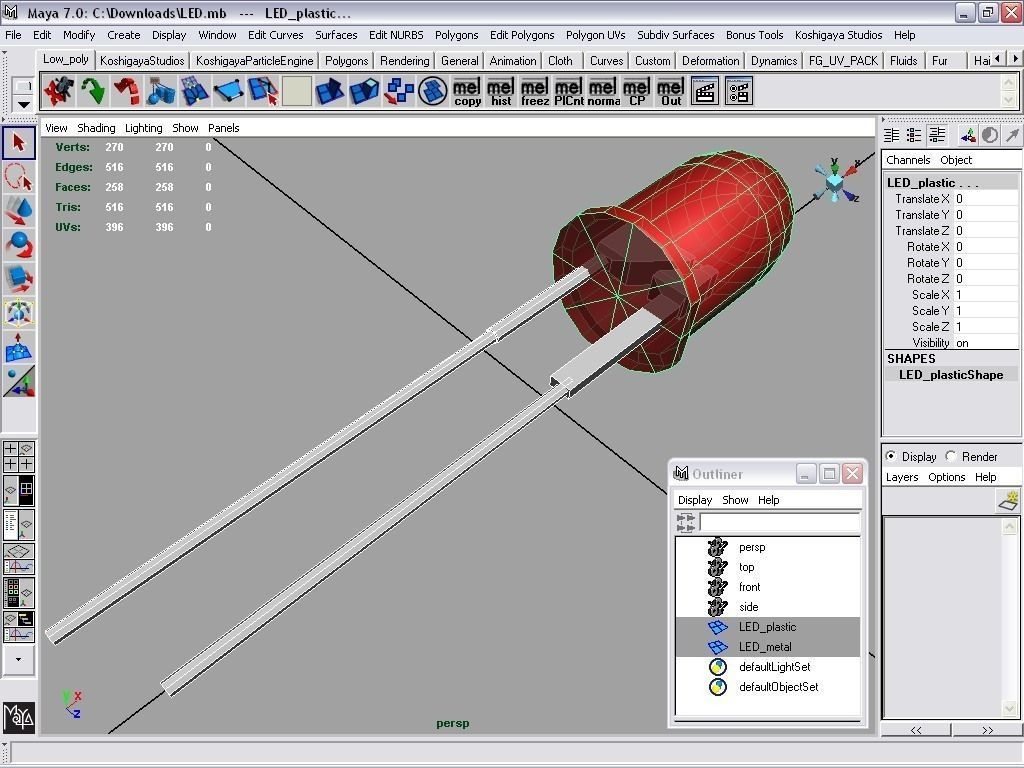Switch to Persp/Dope Sheet/Graph layout icon
Image resolution: width=1024 pixels, height=768 pixels.
coord(18,626)
